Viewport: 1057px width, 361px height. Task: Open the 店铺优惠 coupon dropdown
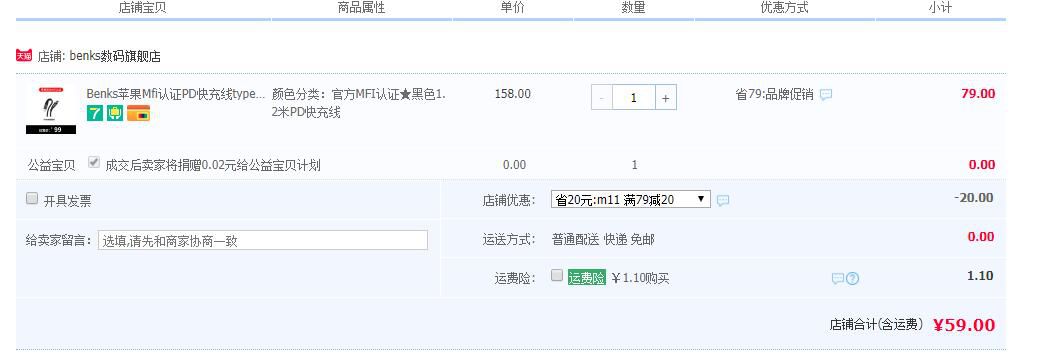tap(630, 199)
